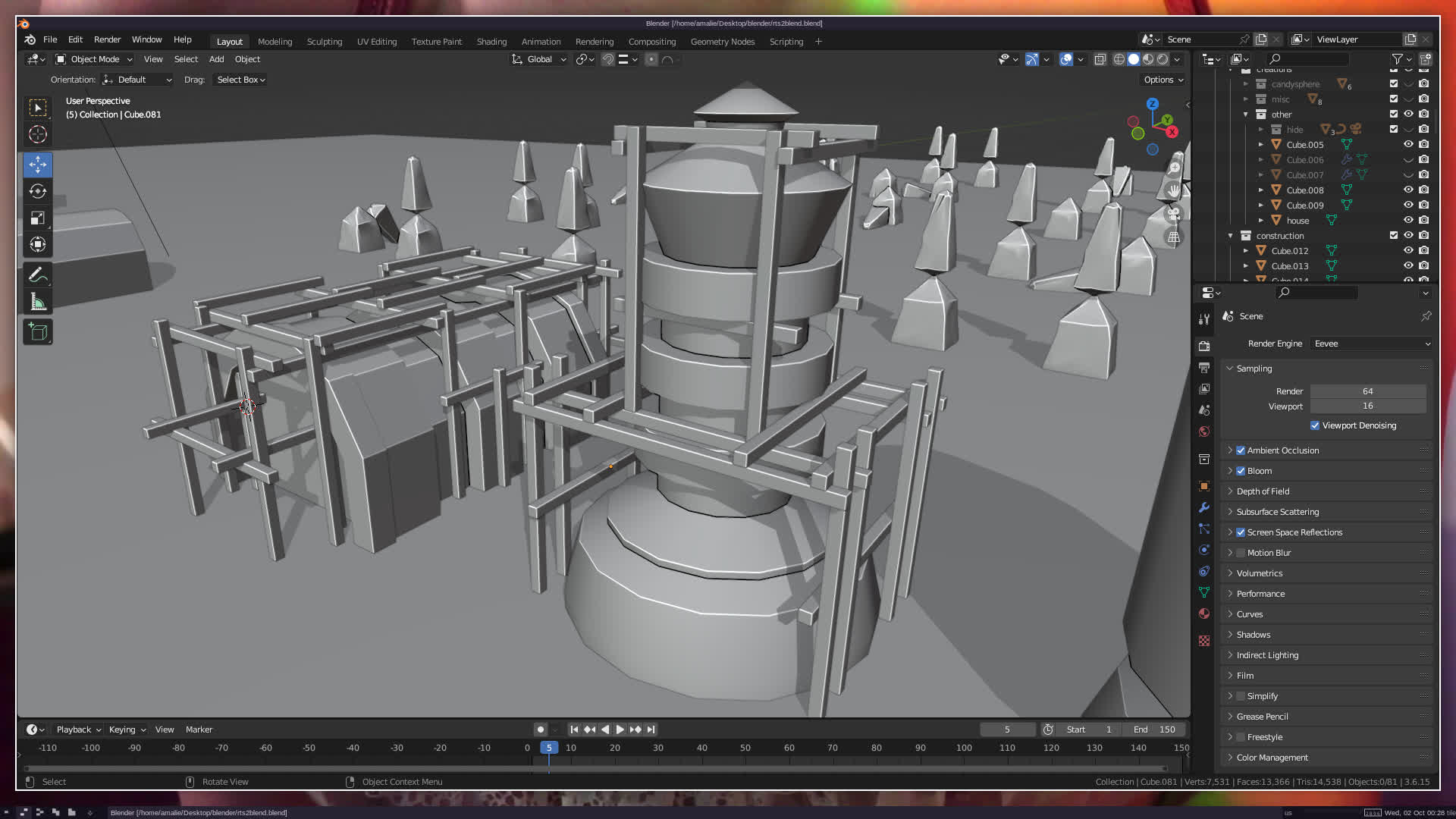Open the Render menu
Viewport: 1456px width, 819px height.
(x=107, y=39)
